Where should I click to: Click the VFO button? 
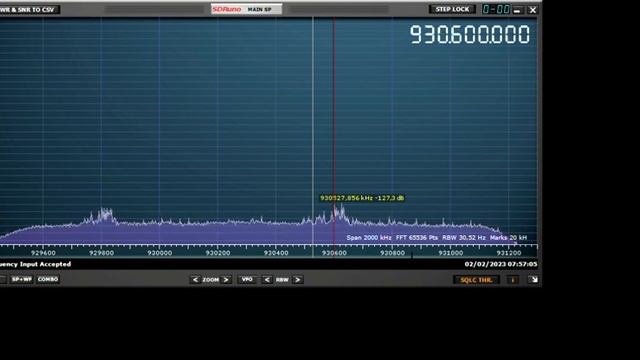tap(247, 280)
